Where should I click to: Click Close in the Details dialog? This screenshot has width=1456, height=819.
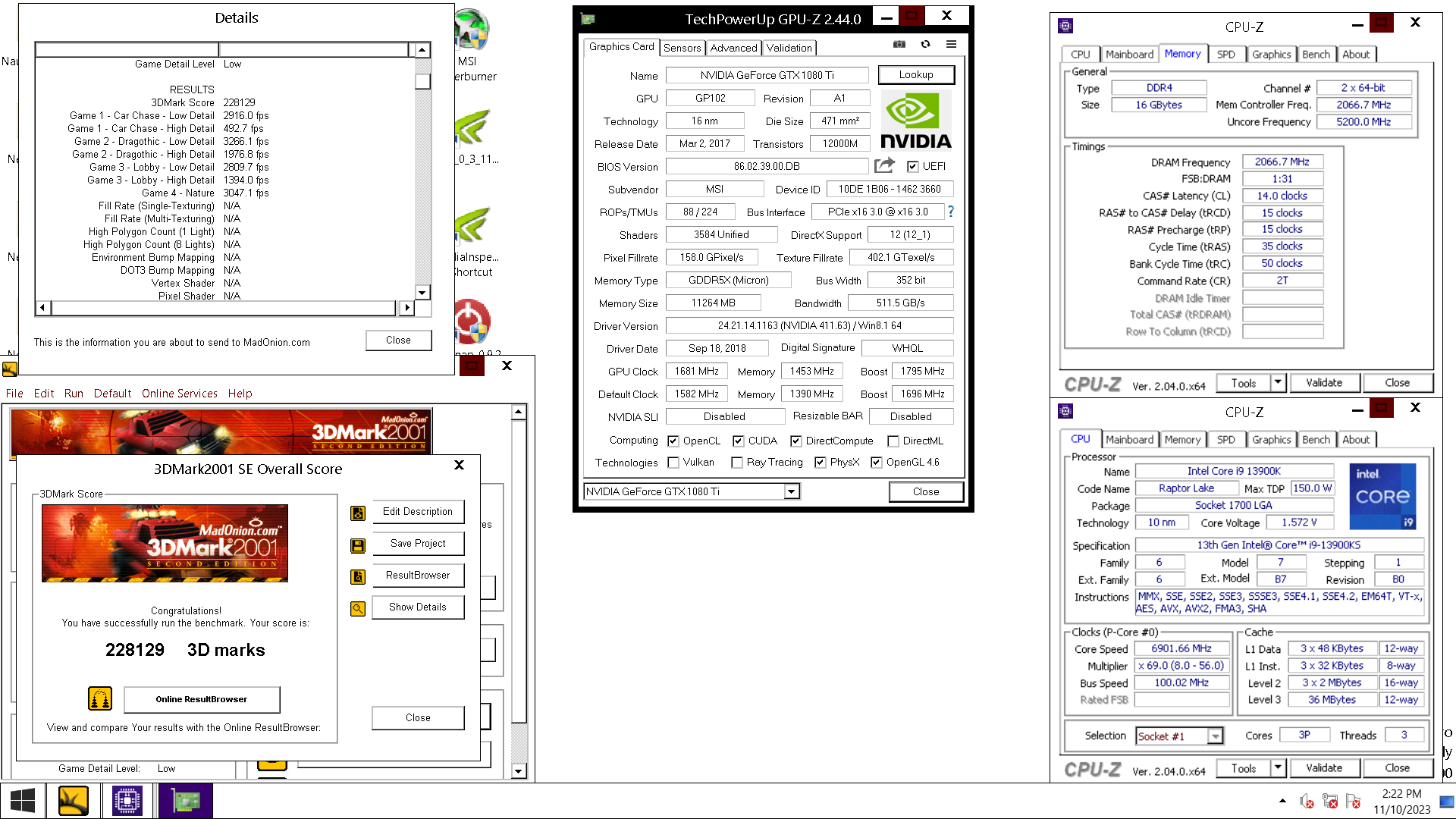pos(398,340)
